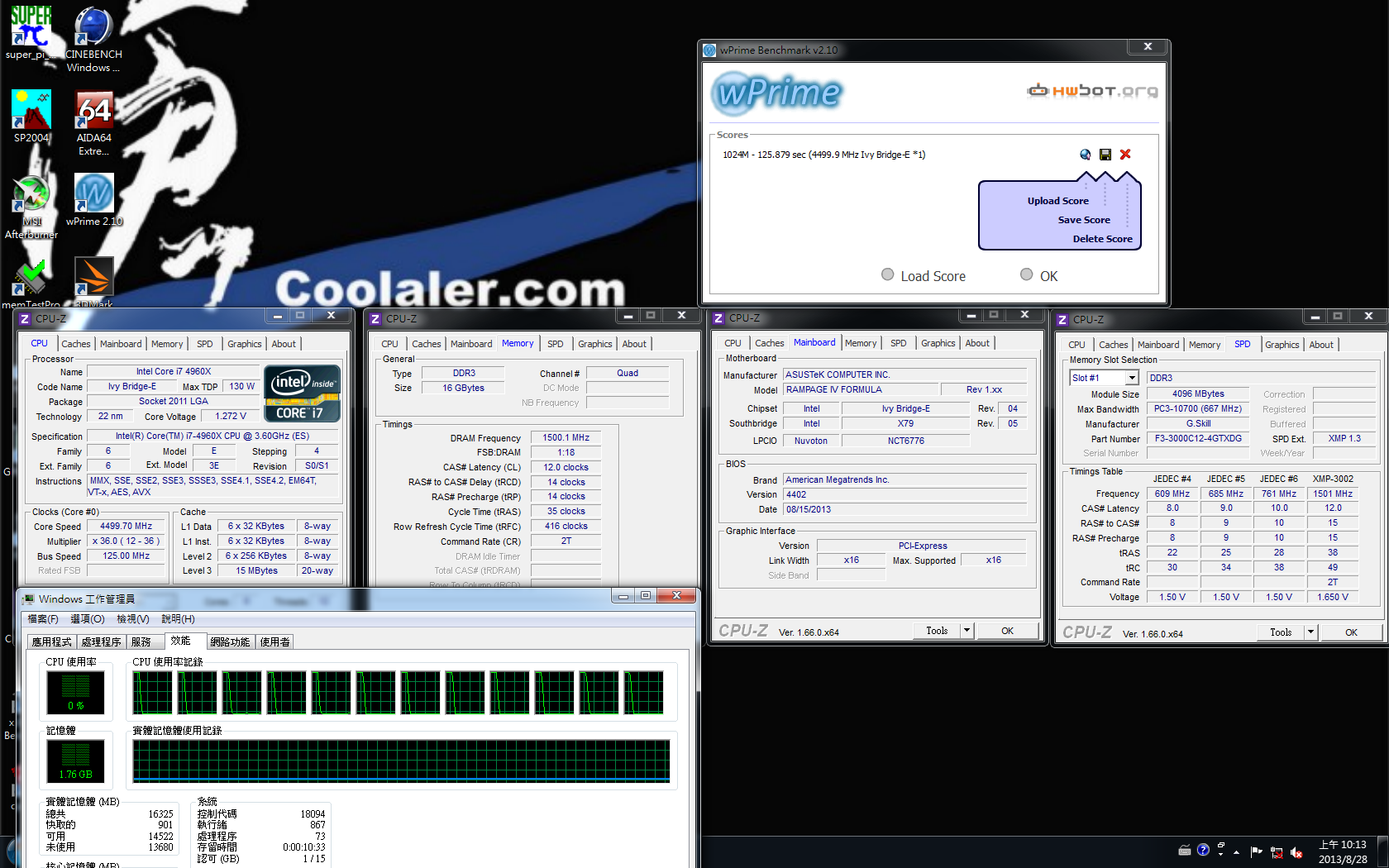Open SPD tab in the Memory CPU-Z window
The height and width of the screenshot is (868, 1389).
coord(556,344)
